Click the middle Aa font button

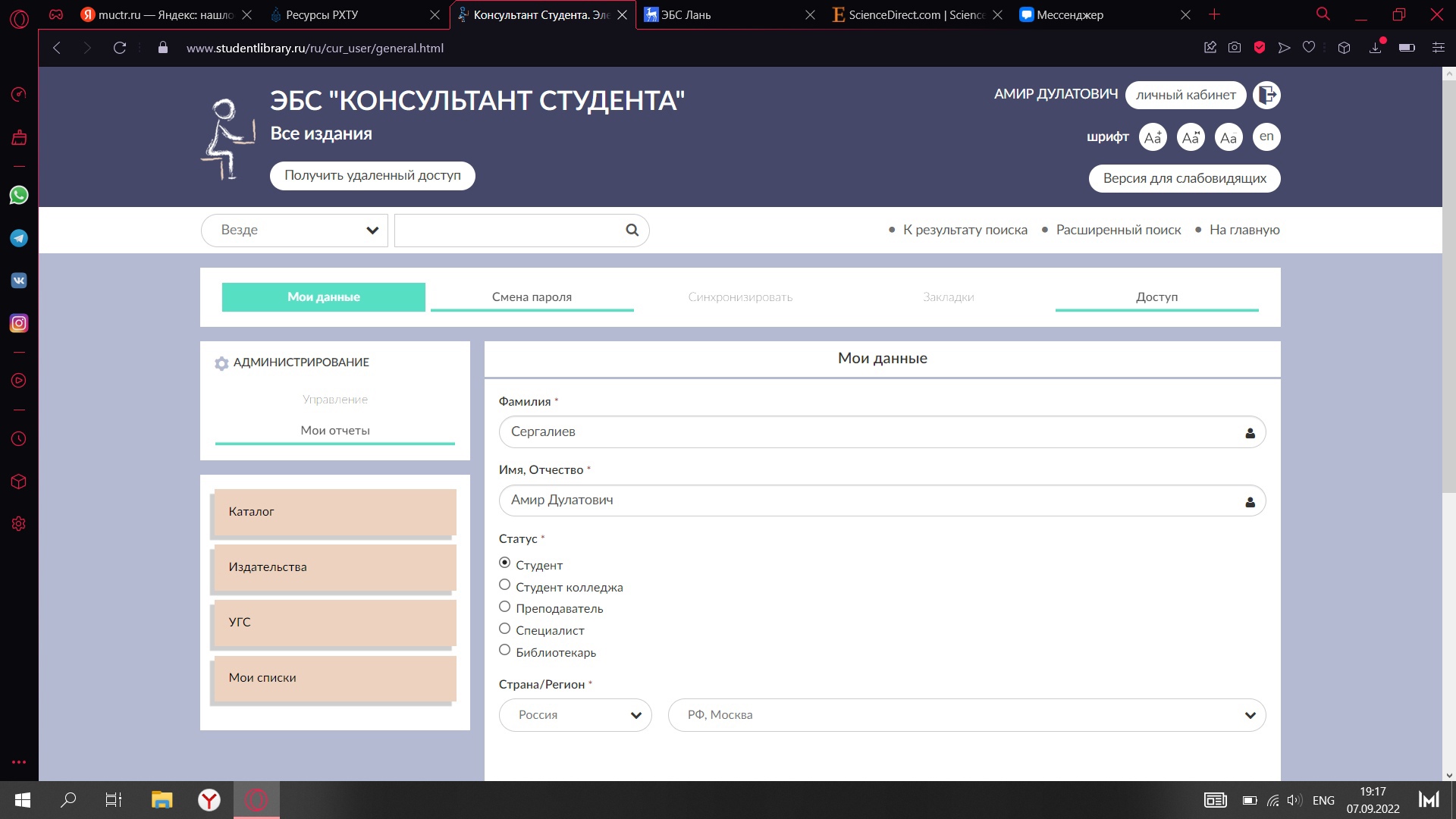click(x=1191, y=137)
